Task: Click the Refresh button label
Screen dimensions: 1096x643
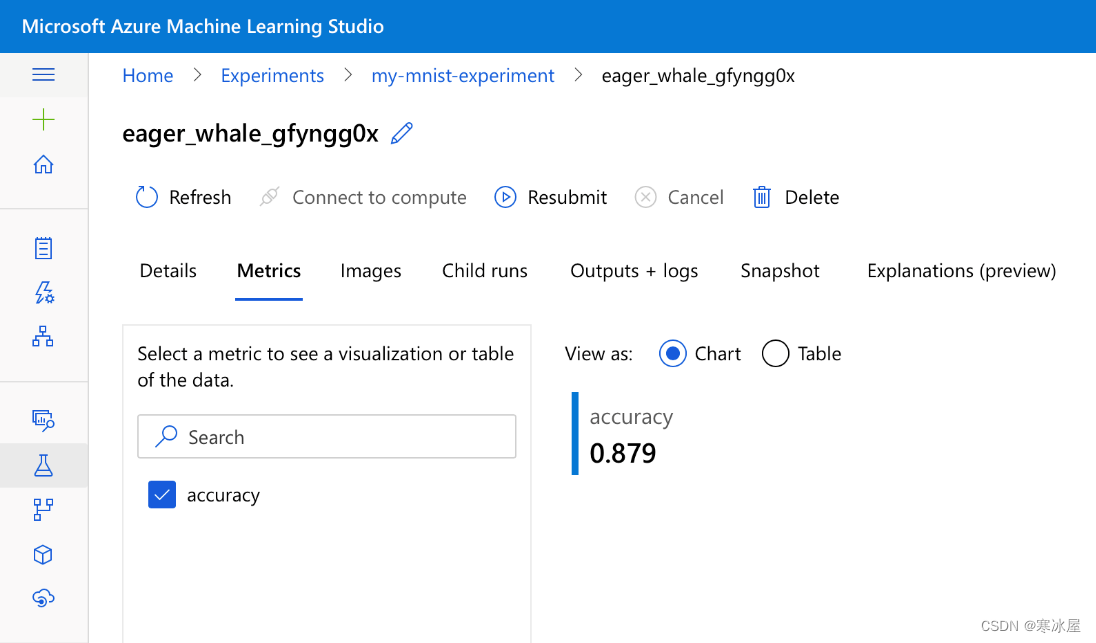Action: [x=200, y=197]
